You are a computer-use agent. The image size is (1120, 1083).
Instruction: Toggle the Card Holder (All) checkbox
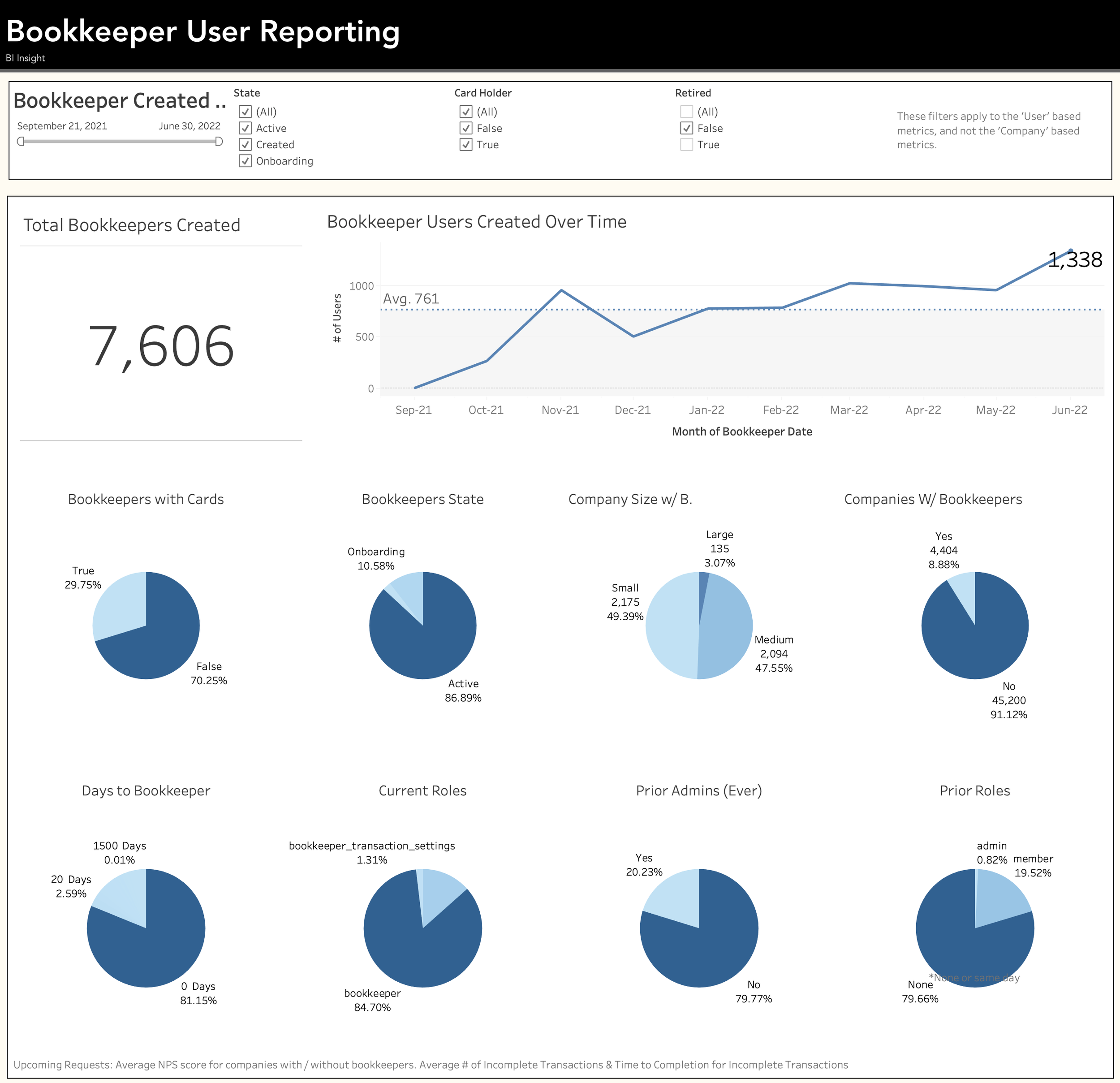point(466,112)
